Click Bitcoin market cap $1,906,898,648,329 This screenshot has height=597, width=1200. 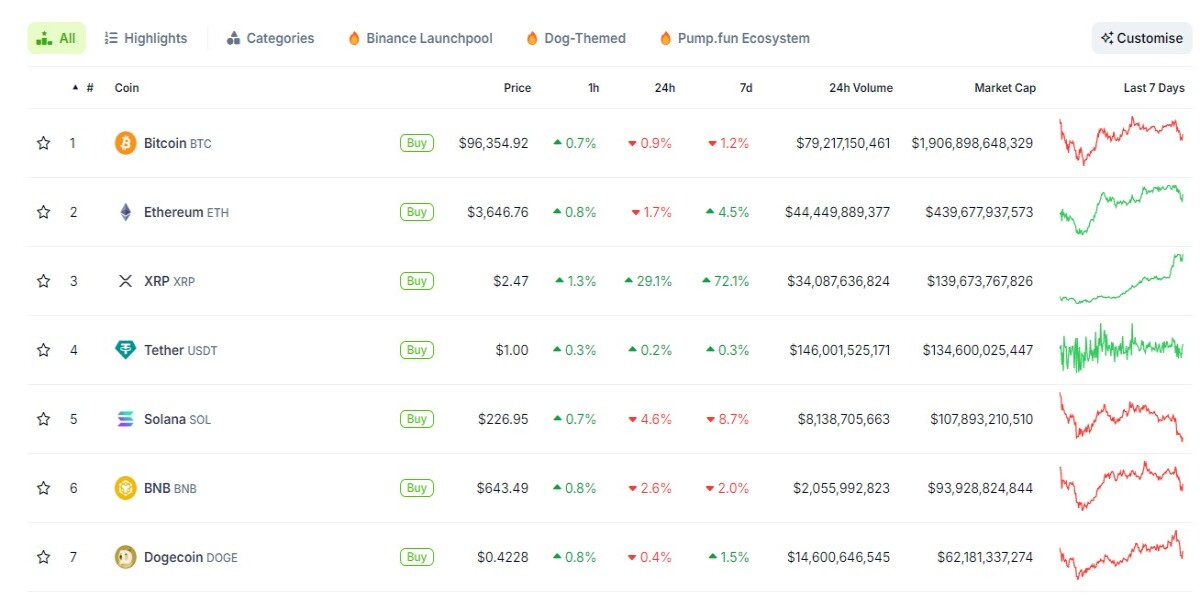(x=972, y=143)
